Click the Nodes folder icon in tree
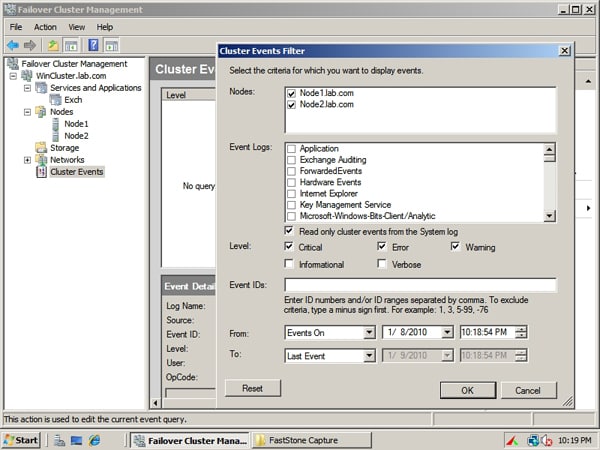Image resolution: width=600 pixels, height=450 pixels. click(x=41, y=112)
